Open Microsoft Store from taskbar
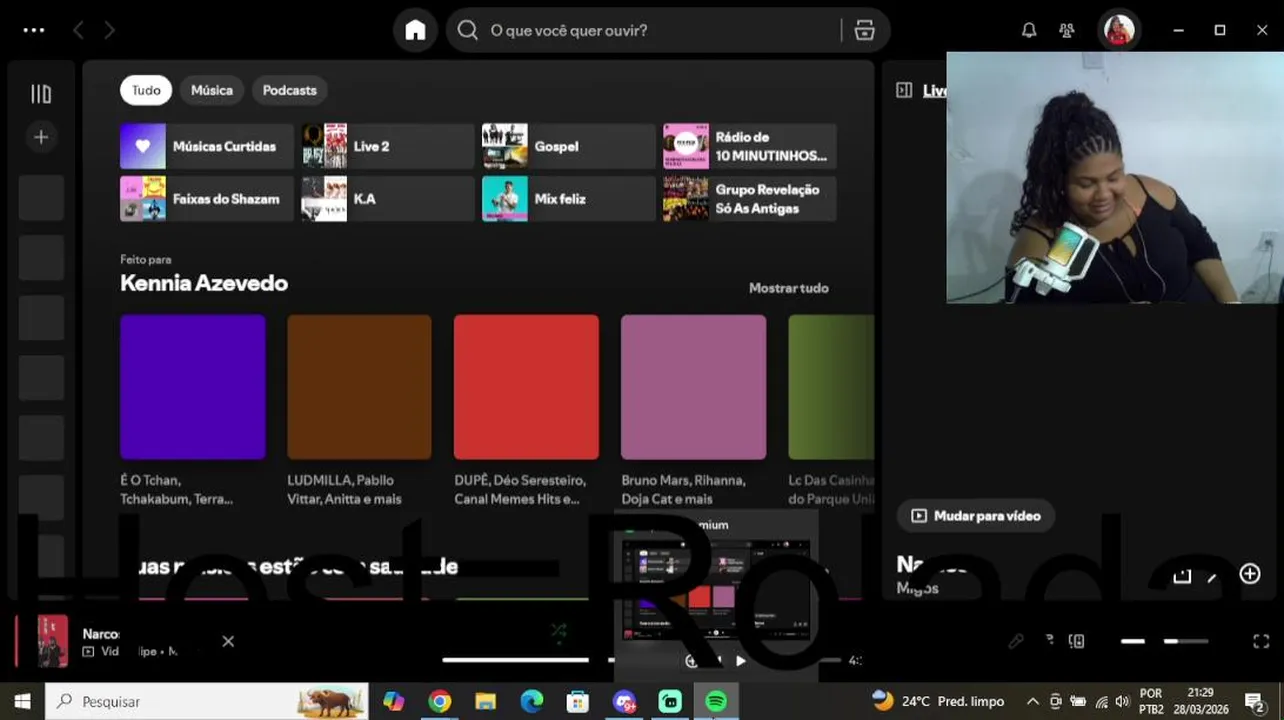This screenshot has width=1284, height=720. click(578, 701)
